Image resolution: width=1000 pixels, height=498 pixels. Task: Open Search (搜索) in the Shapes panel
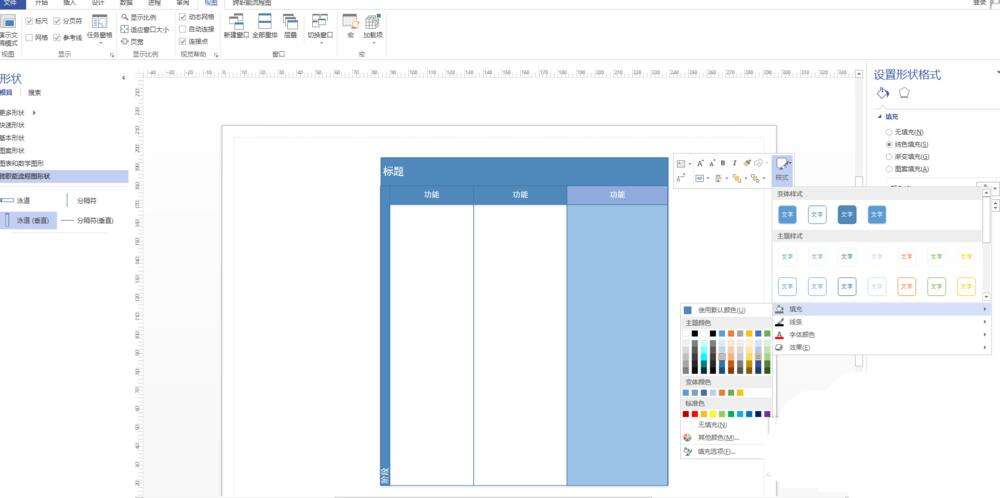[34, 93]
